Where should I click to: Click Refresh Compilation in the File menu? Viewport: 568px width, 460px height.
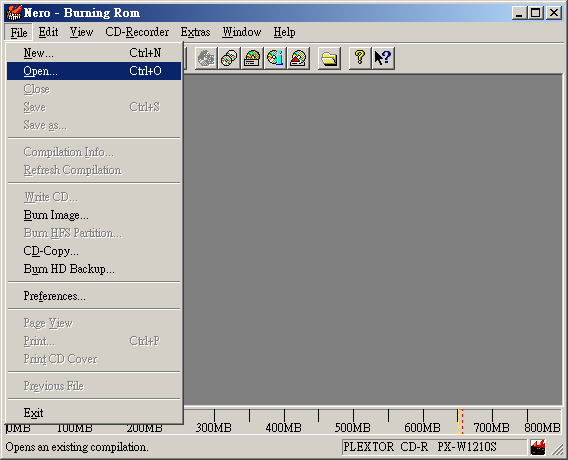(94, 170)
